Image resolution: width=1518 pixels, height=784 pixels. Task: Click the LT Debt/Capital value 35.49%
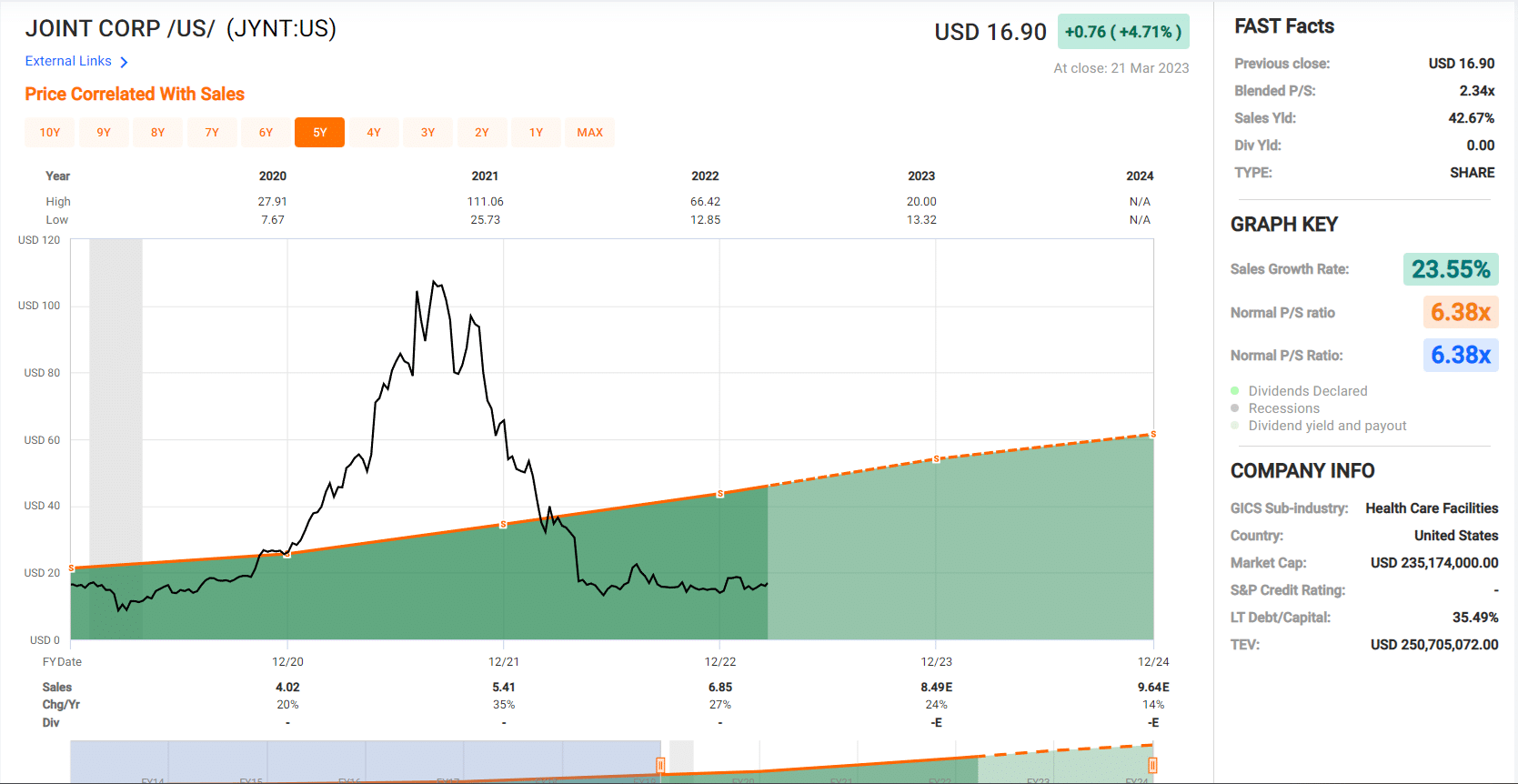[1475, 618]
